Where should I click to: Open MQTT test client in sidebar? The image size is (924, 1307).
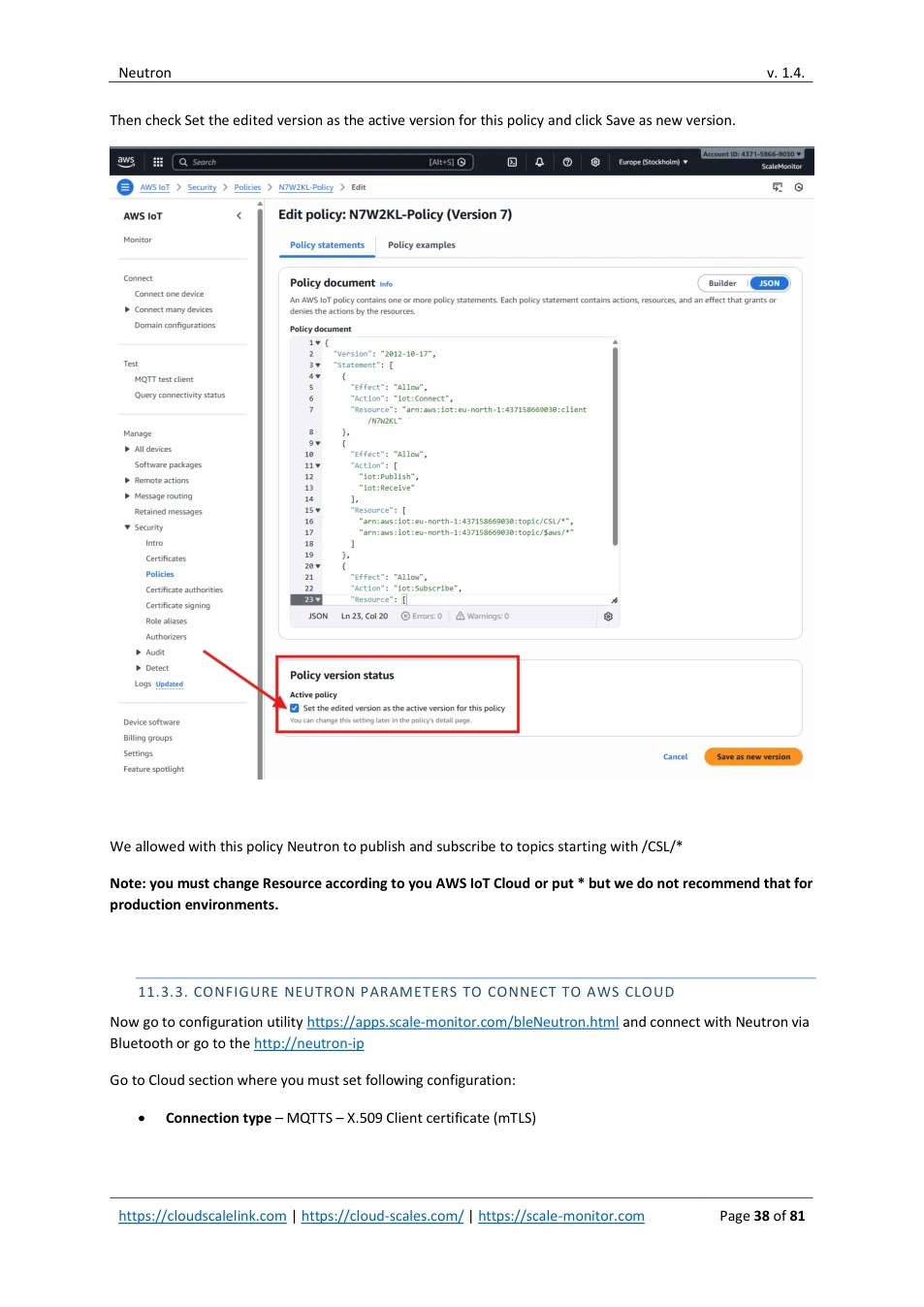click(164, 380)
